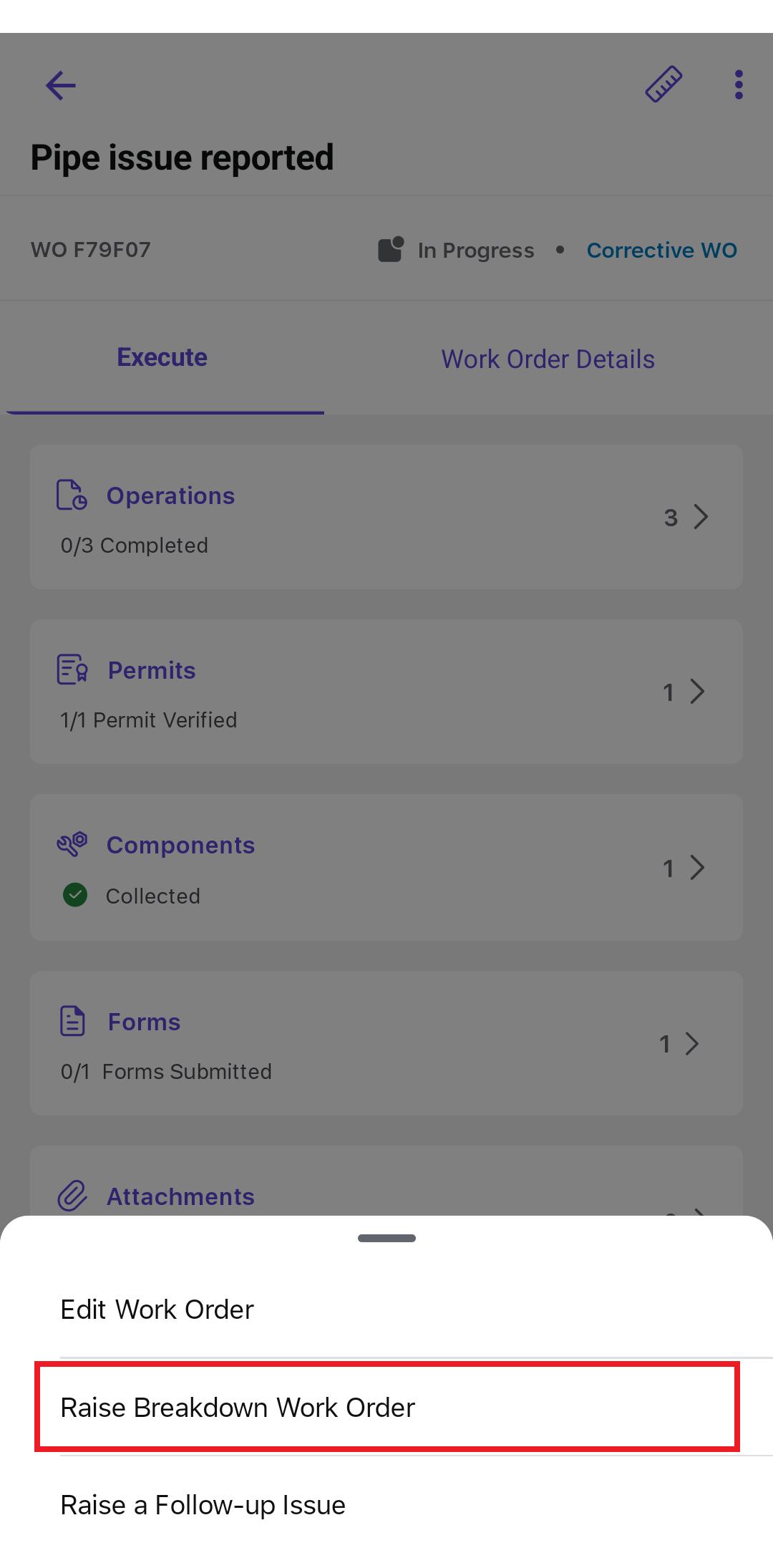The height and width of the screenshot is (1568, 773).
Task: Open the ruler measurement icon
Action: [x=663, y=84]
